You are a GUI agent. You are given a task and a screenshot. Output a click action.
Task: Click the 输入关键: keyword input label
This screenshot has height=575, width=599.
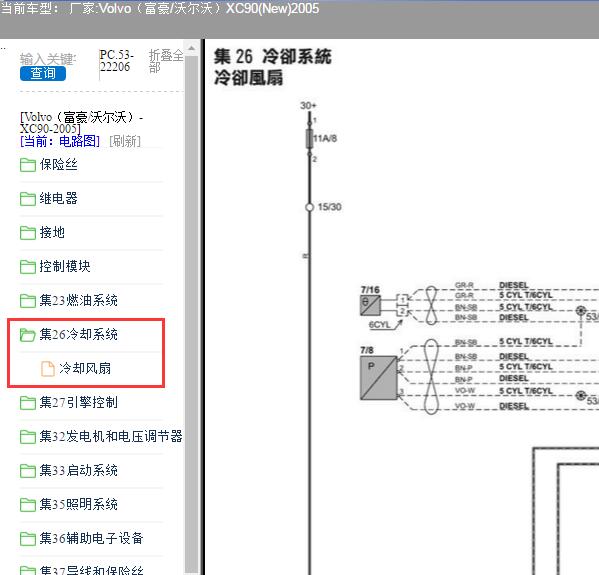click(x=48, y=59)
